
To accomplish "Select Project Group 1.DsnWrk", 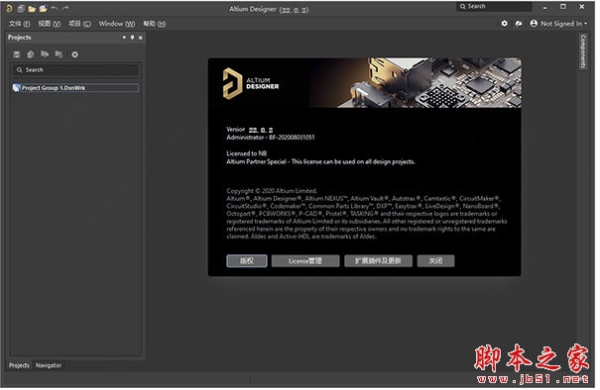I will point(75,88).
